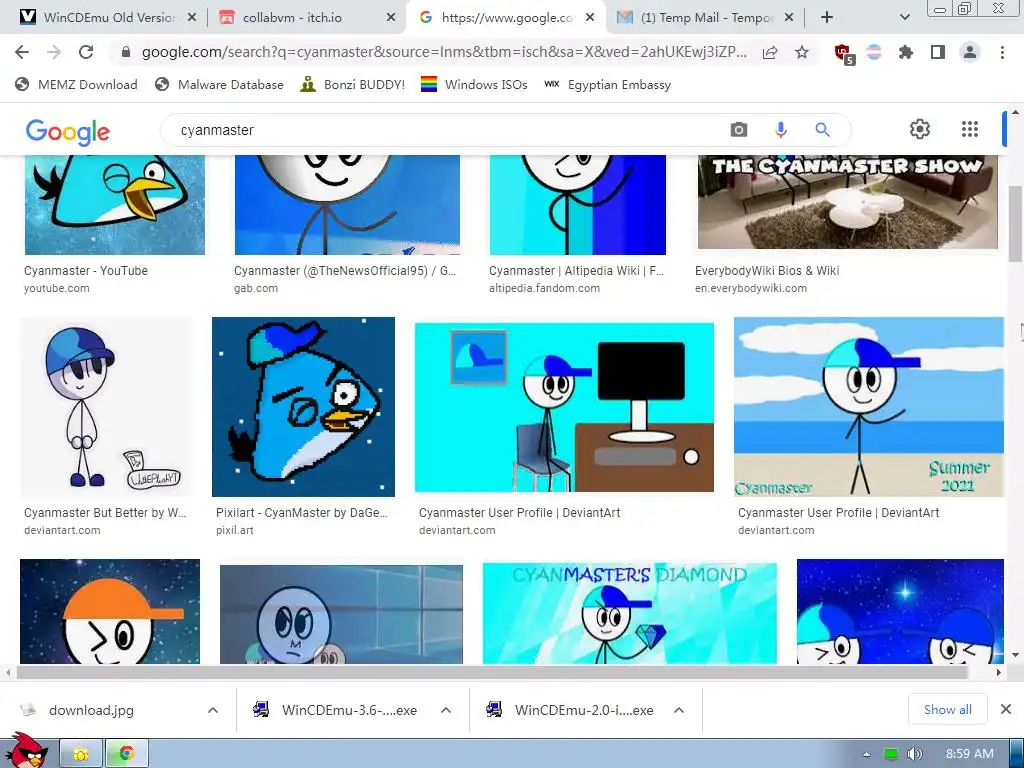Switch to the collabvm - itch.io tab

[293, 17]
